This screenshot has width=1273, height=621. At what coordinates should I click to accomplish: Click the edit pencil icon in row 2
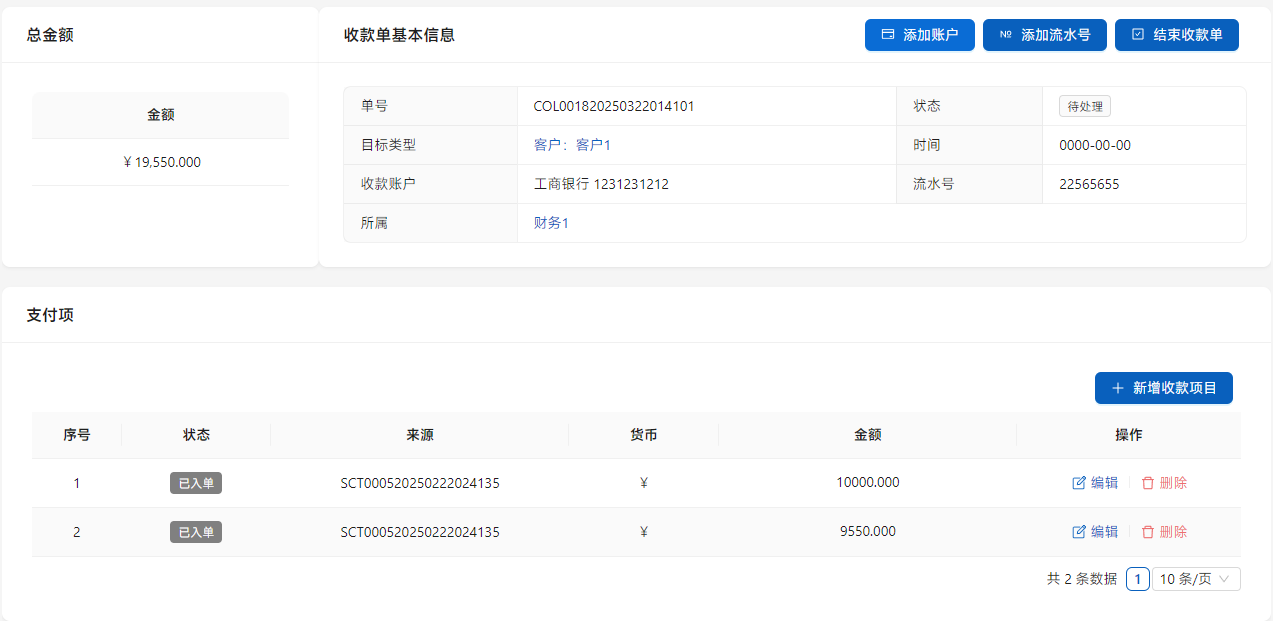tap(1079, 532)
